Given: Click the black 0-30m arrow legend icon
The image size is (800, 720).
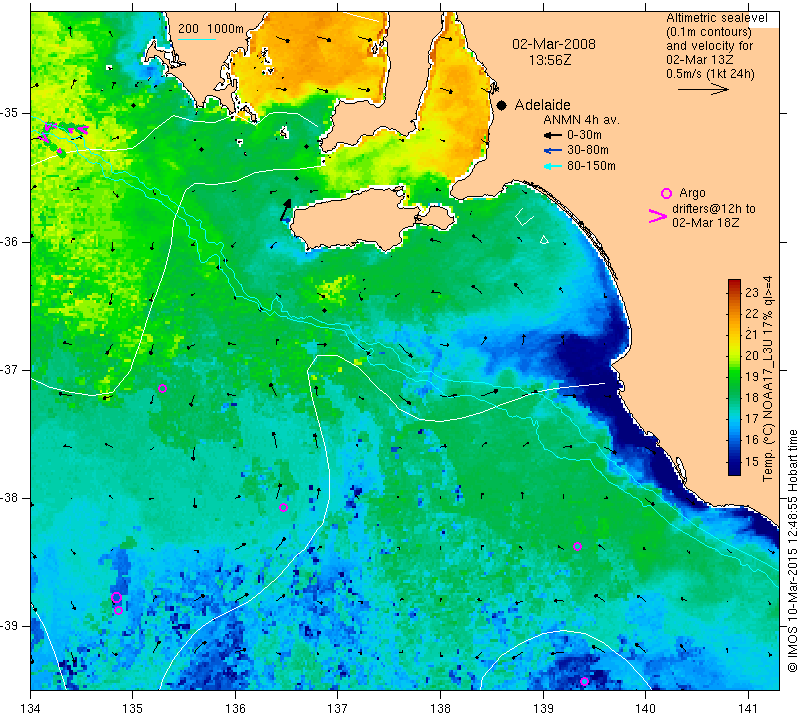Looking at the screenshot, I should pyautogui.click(x=553, y=135).
